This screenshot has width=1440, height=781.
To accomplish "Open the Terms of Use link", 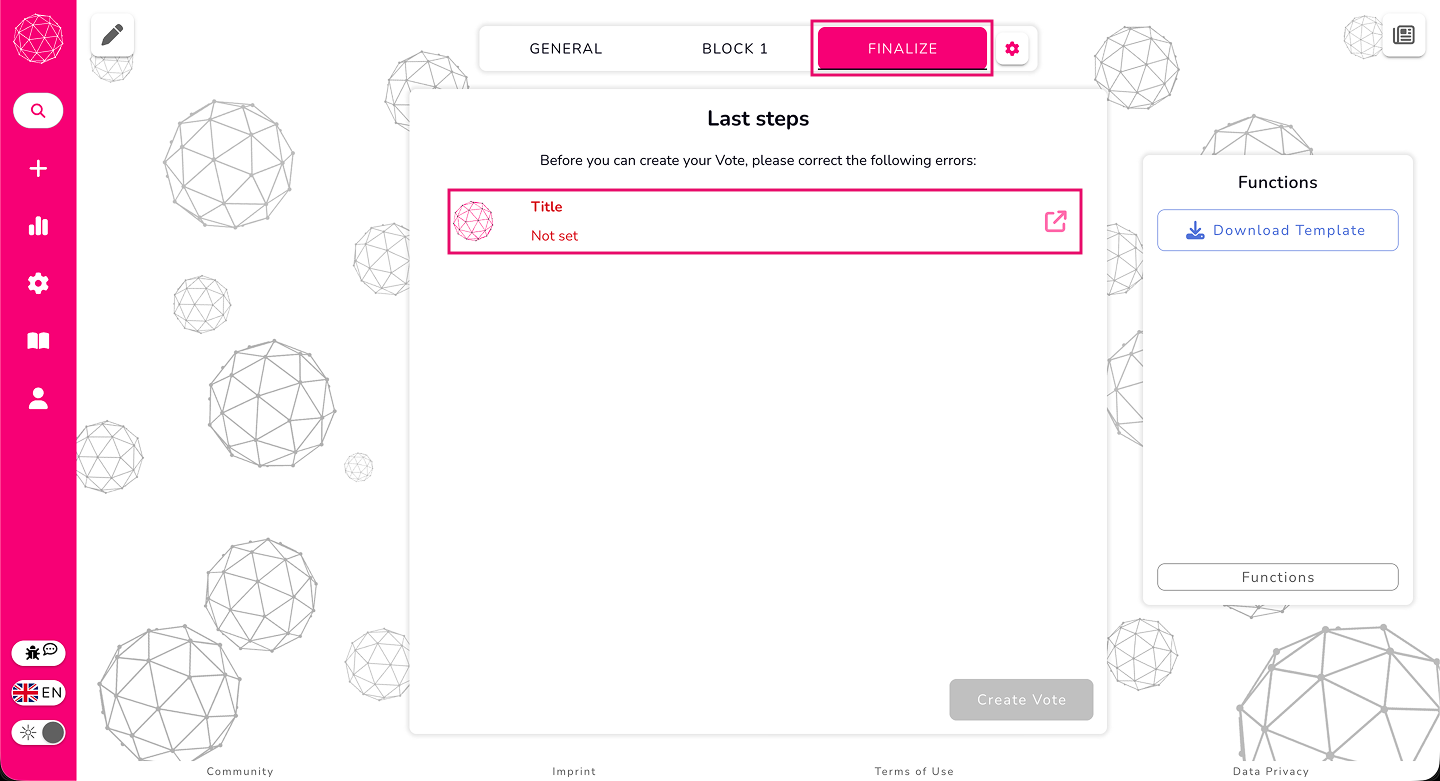I will coord(914,771).
